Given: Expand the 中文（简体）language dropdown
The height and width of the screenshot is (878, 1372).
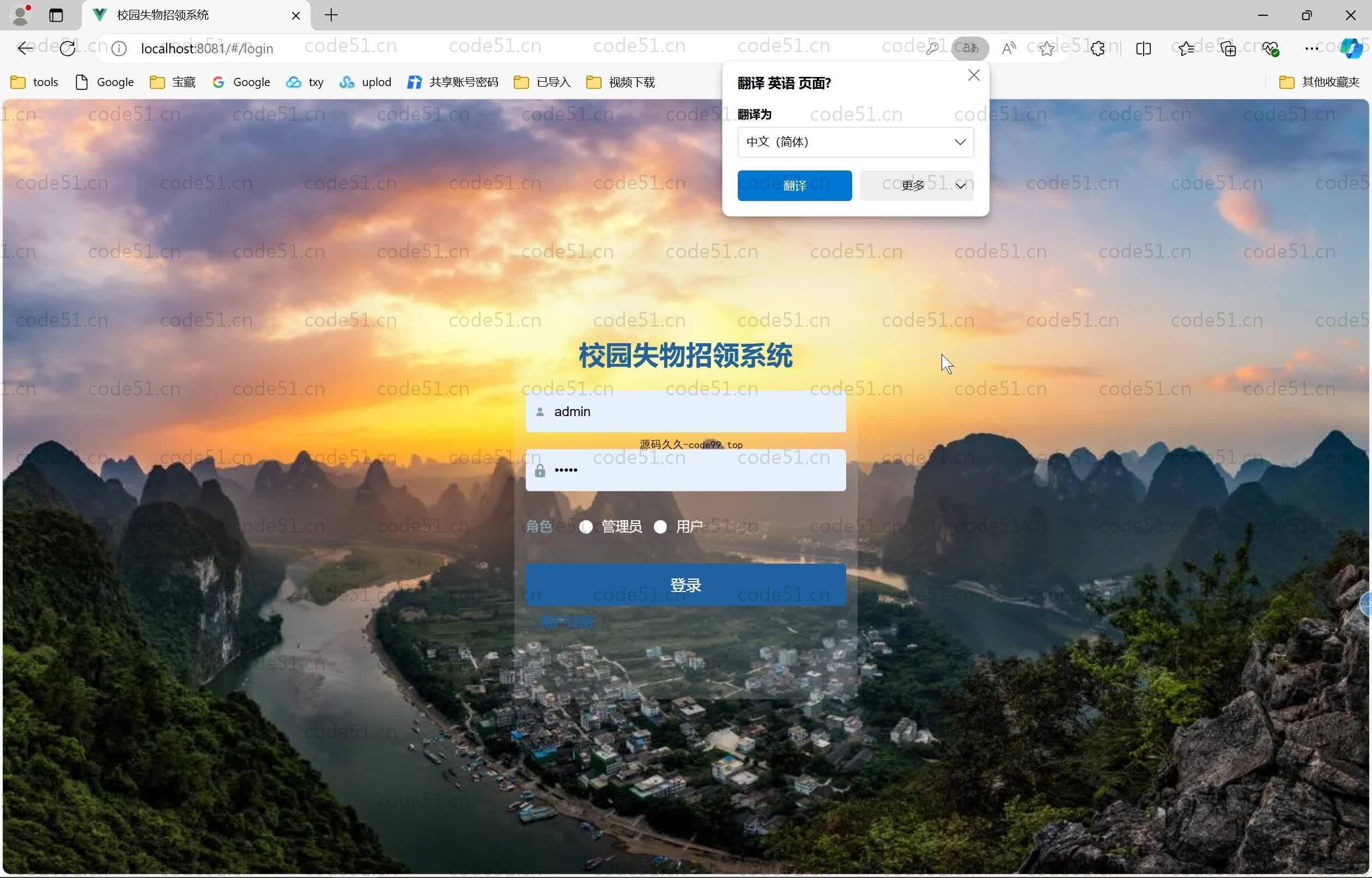Looking at the screenshot, I should [x=855, y=142].
